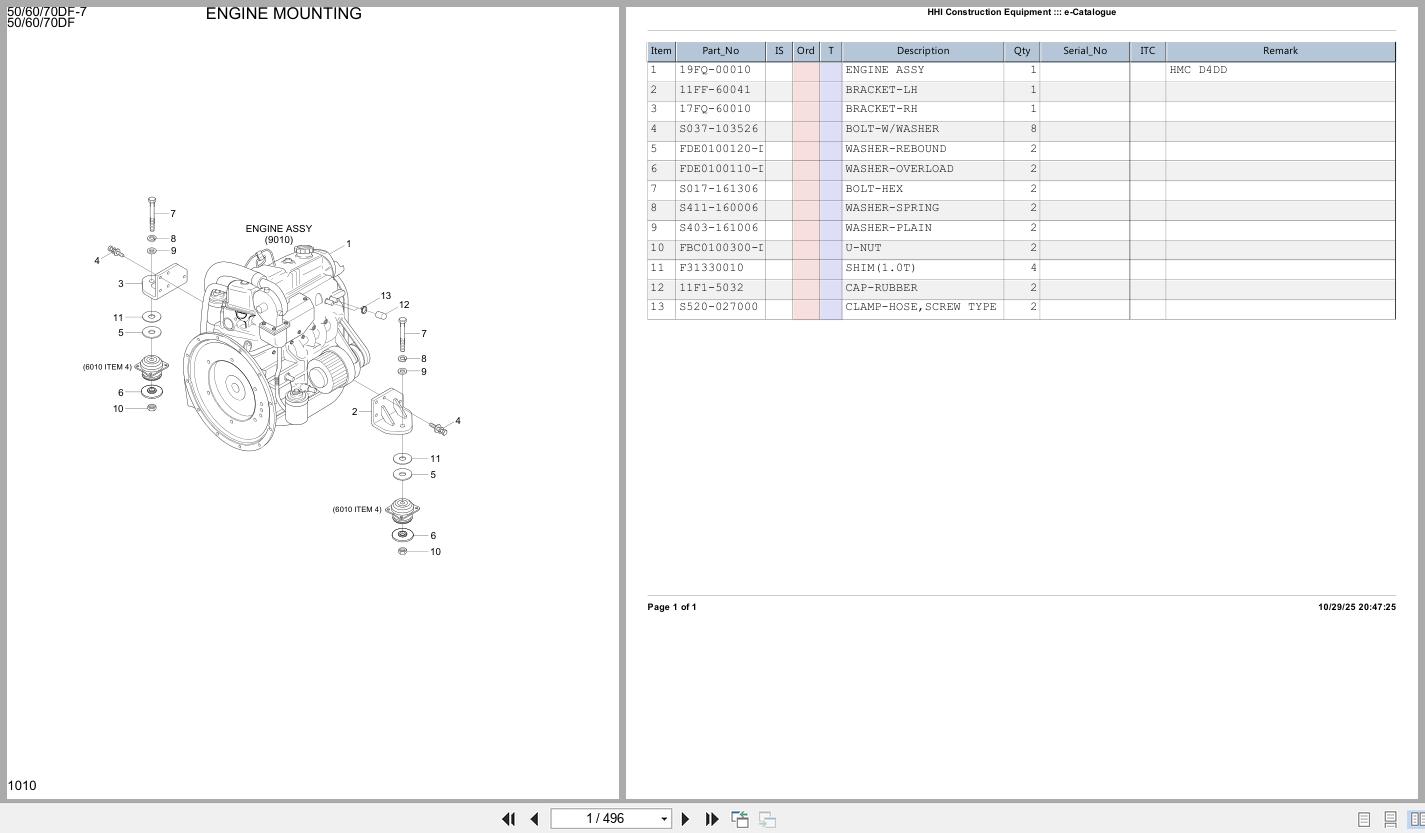Image resolution: width=1425 pixels, height=833 pixels.
Task: Click the next view navigation icon
Action: tap(766, 819)
